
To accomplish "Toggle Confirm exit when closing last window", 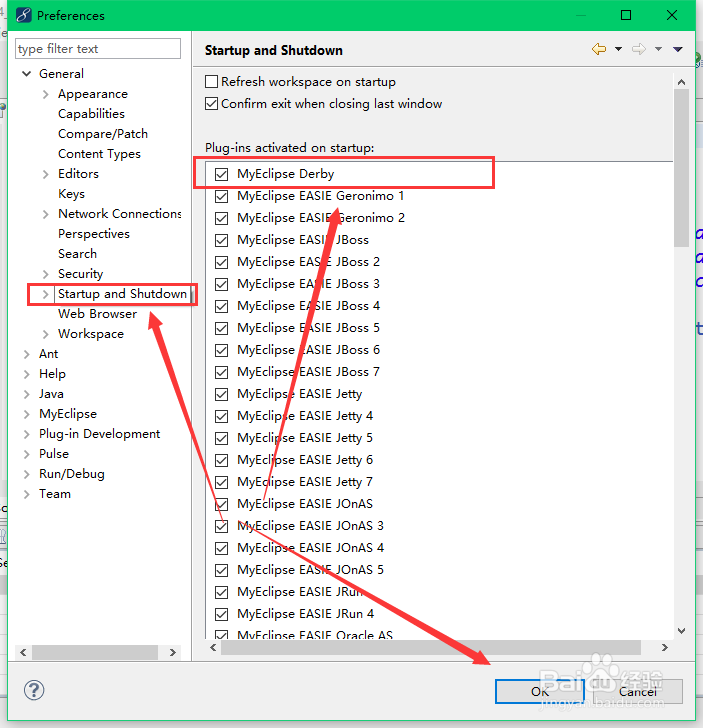I will coord(211,104).
